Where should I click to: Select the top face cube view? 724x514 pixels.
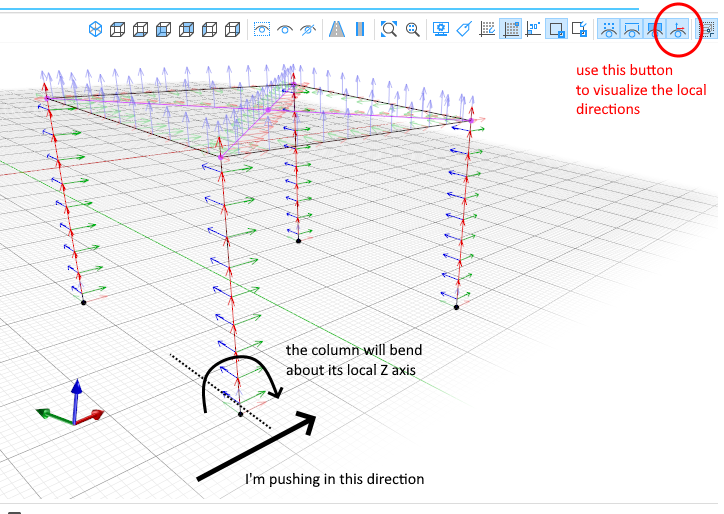pyautogui.click(x=117, y=30)
